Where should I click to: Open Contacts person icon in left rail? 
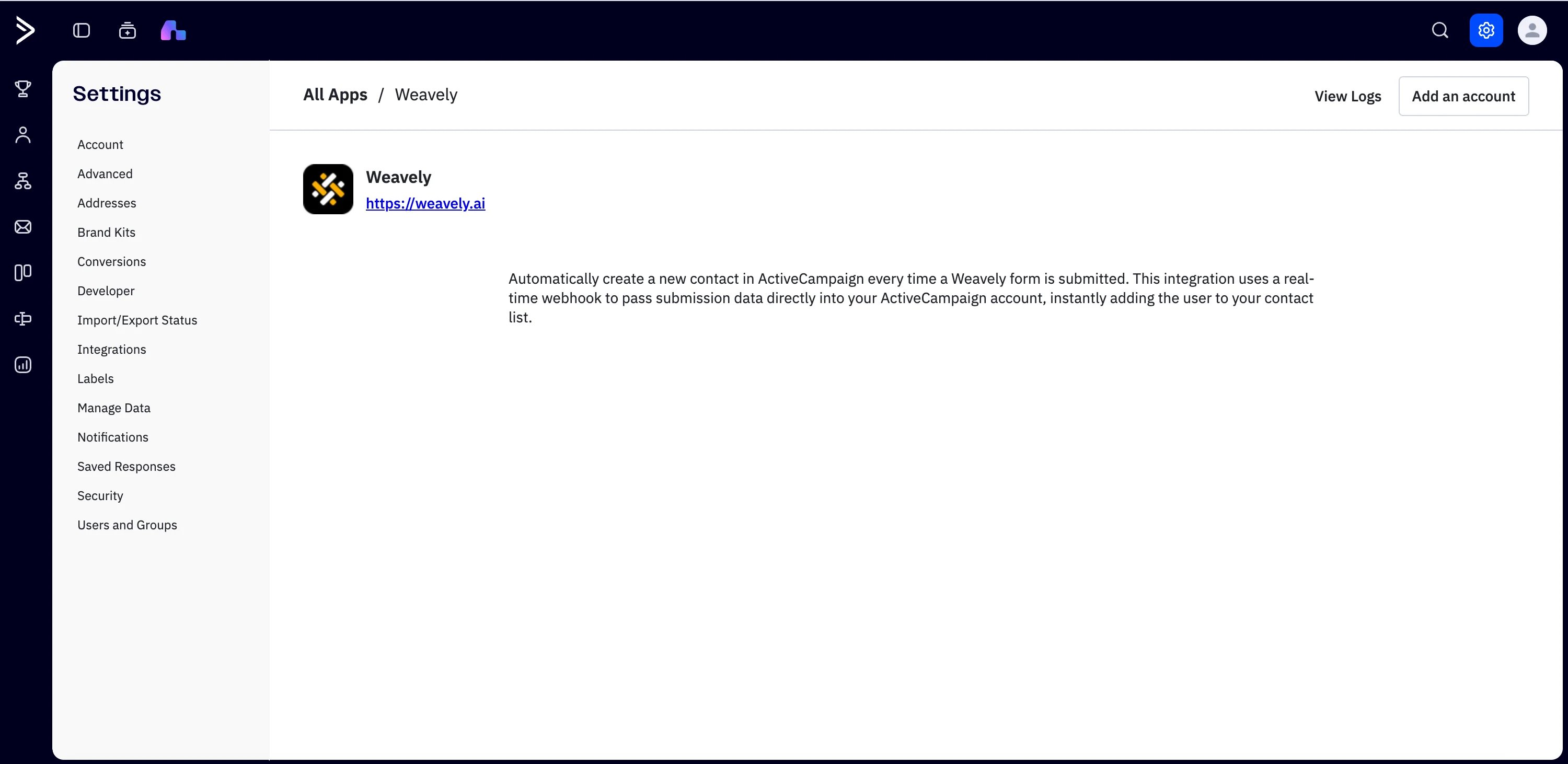(23, 134)
